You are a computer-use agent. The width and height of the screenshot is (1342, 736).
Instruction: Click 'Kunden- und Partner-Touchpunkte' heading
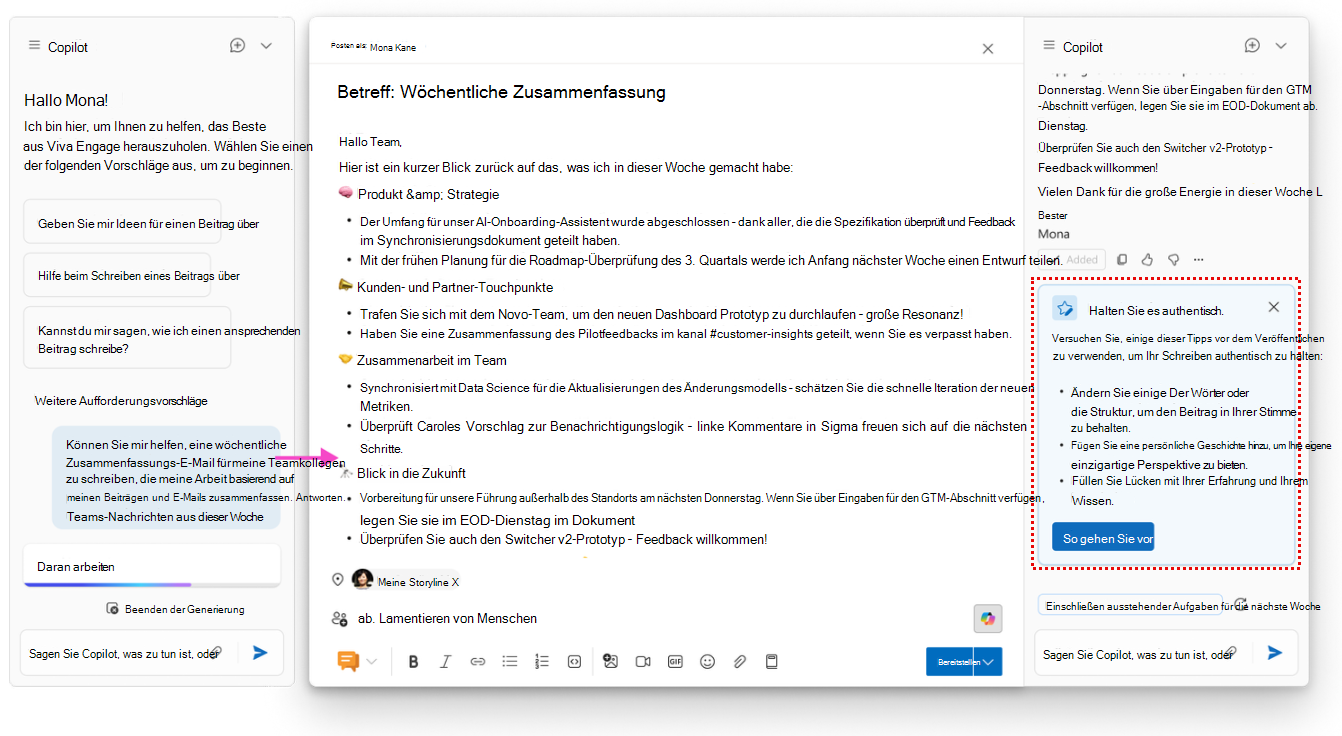point(455,287)
